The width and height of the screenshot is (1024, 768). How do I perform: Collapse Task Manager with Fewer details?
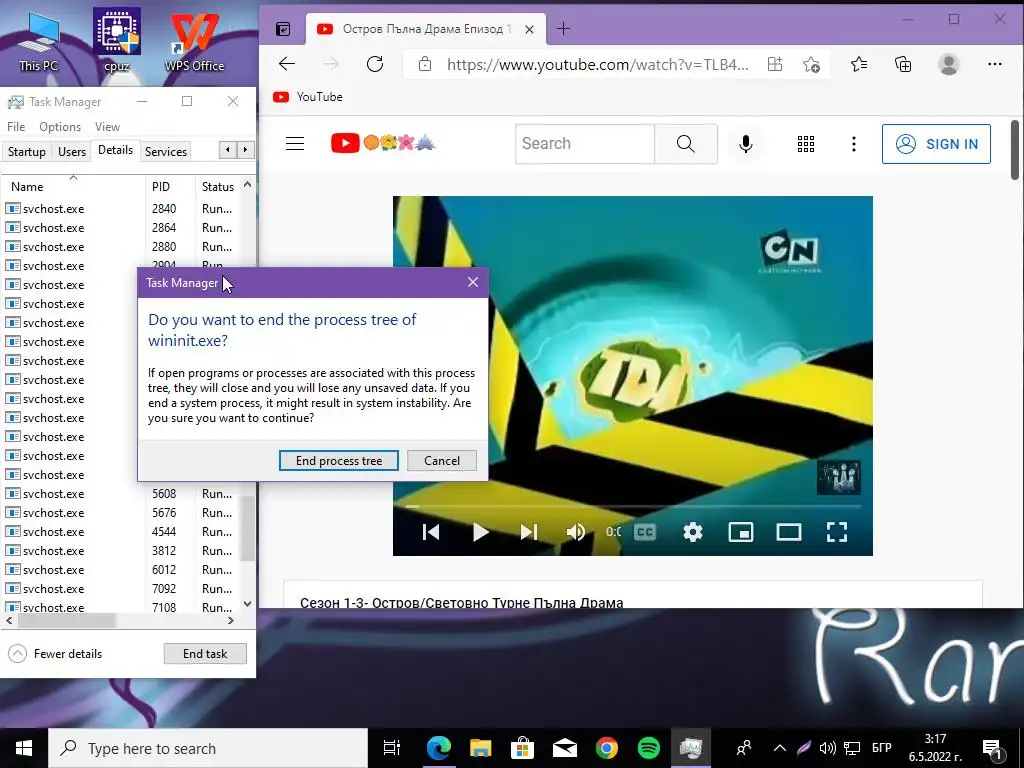pyautogui.click(x=55, y=654)
